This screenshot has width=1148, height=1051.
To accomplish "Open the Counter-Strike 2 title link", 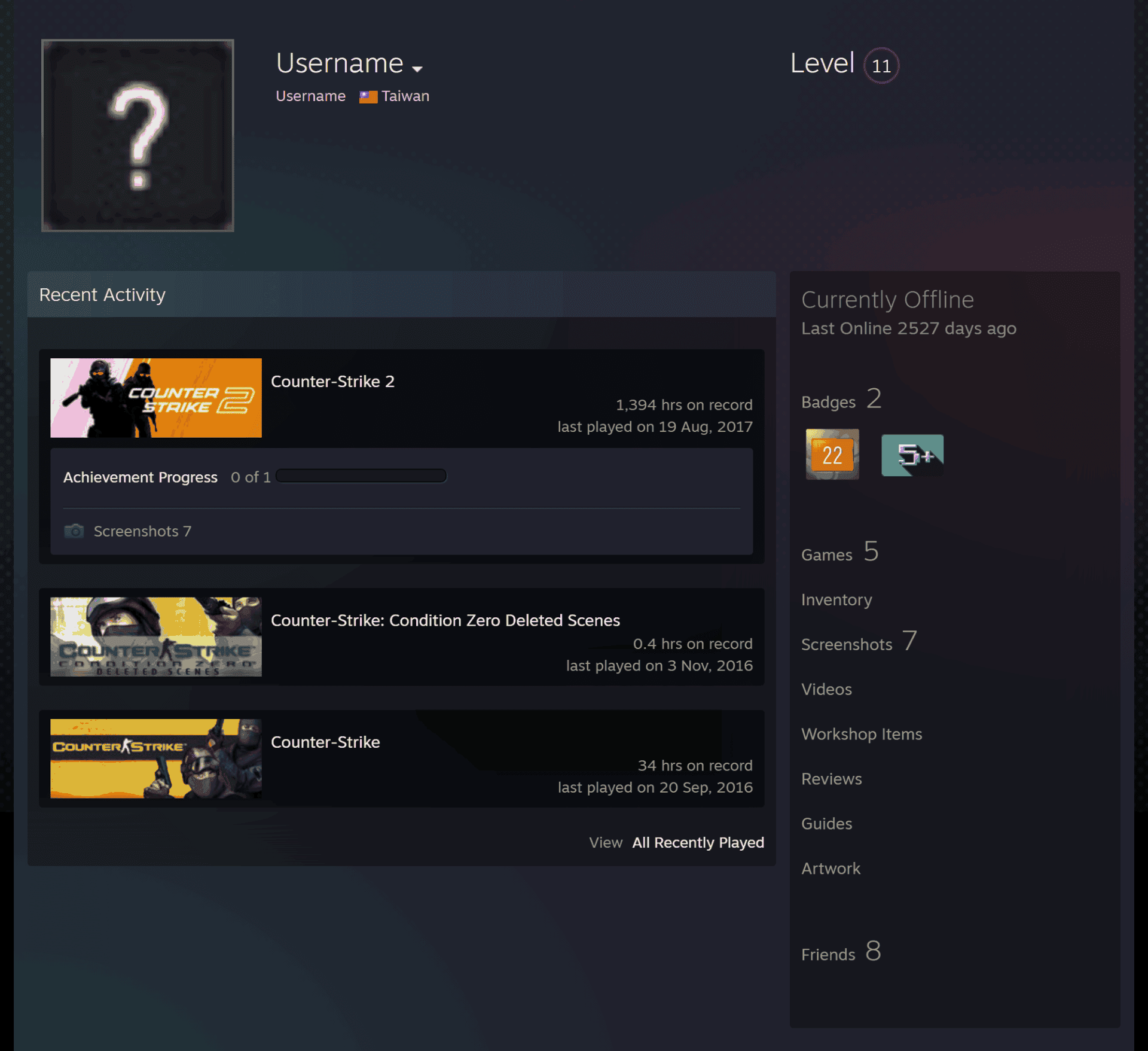I will coord(332,382).
